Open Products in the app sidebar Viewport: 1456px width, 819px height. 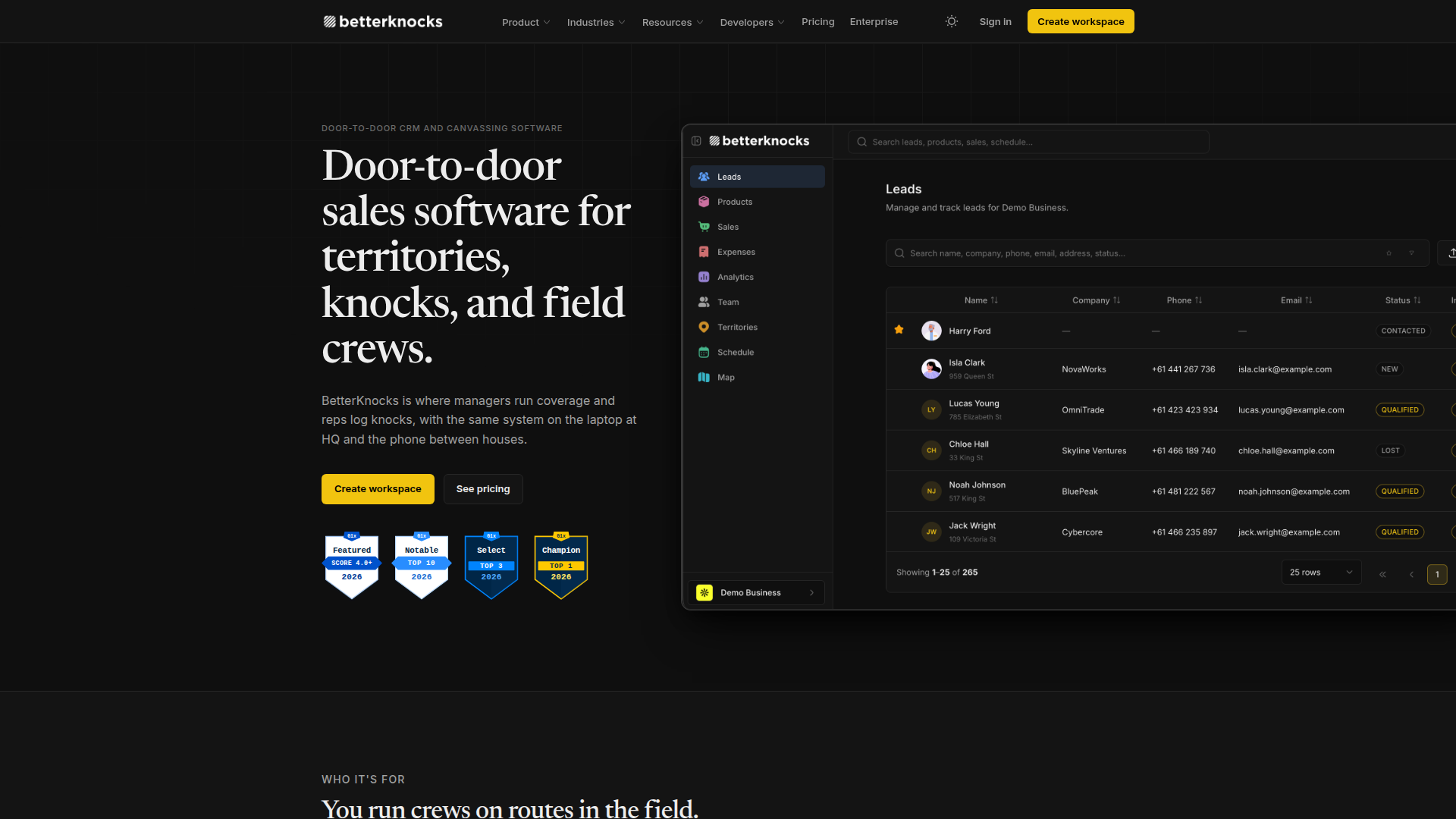point(757,202)
